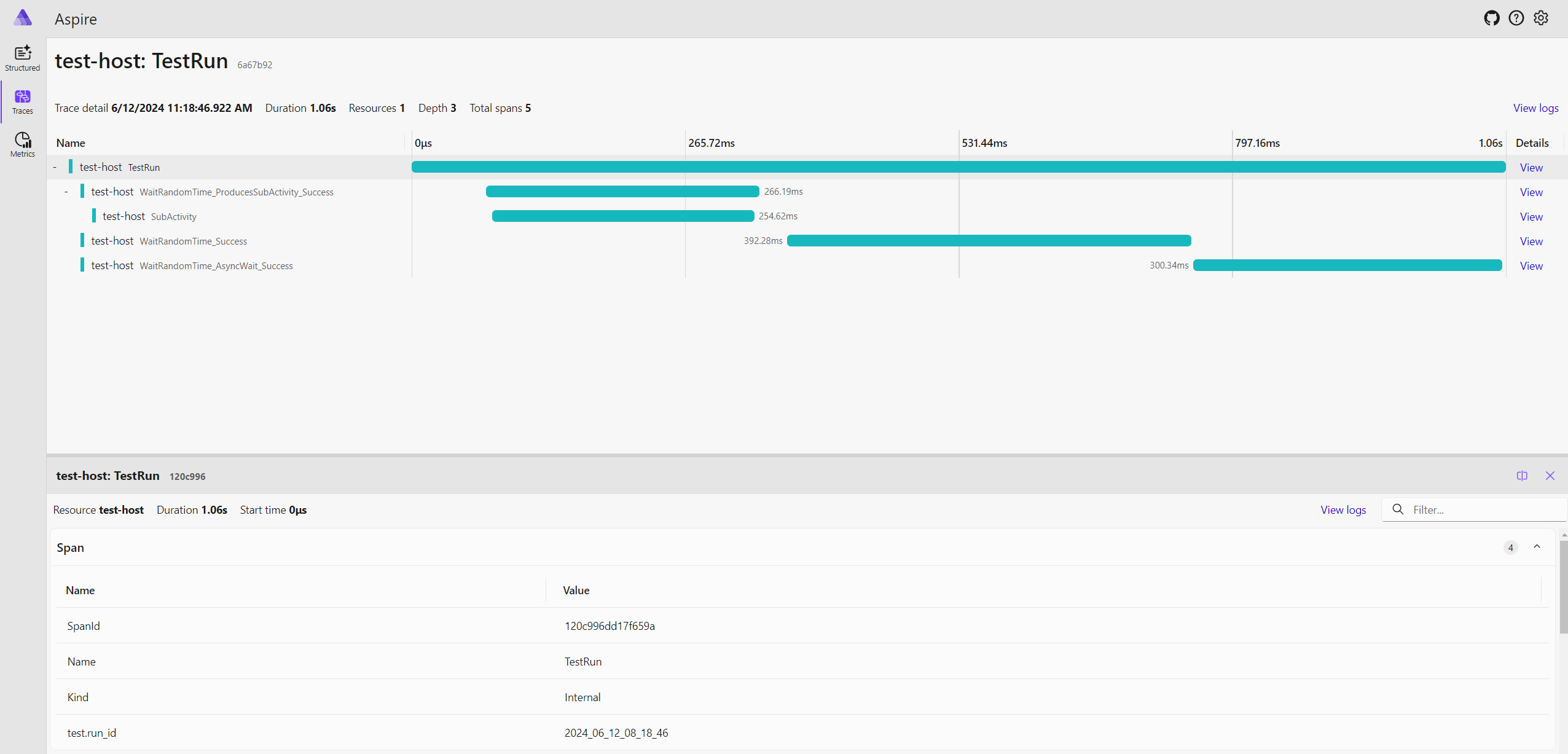
Task: View details for SubActivity span
Action: pyautogui.click(x=1531, y=217)
